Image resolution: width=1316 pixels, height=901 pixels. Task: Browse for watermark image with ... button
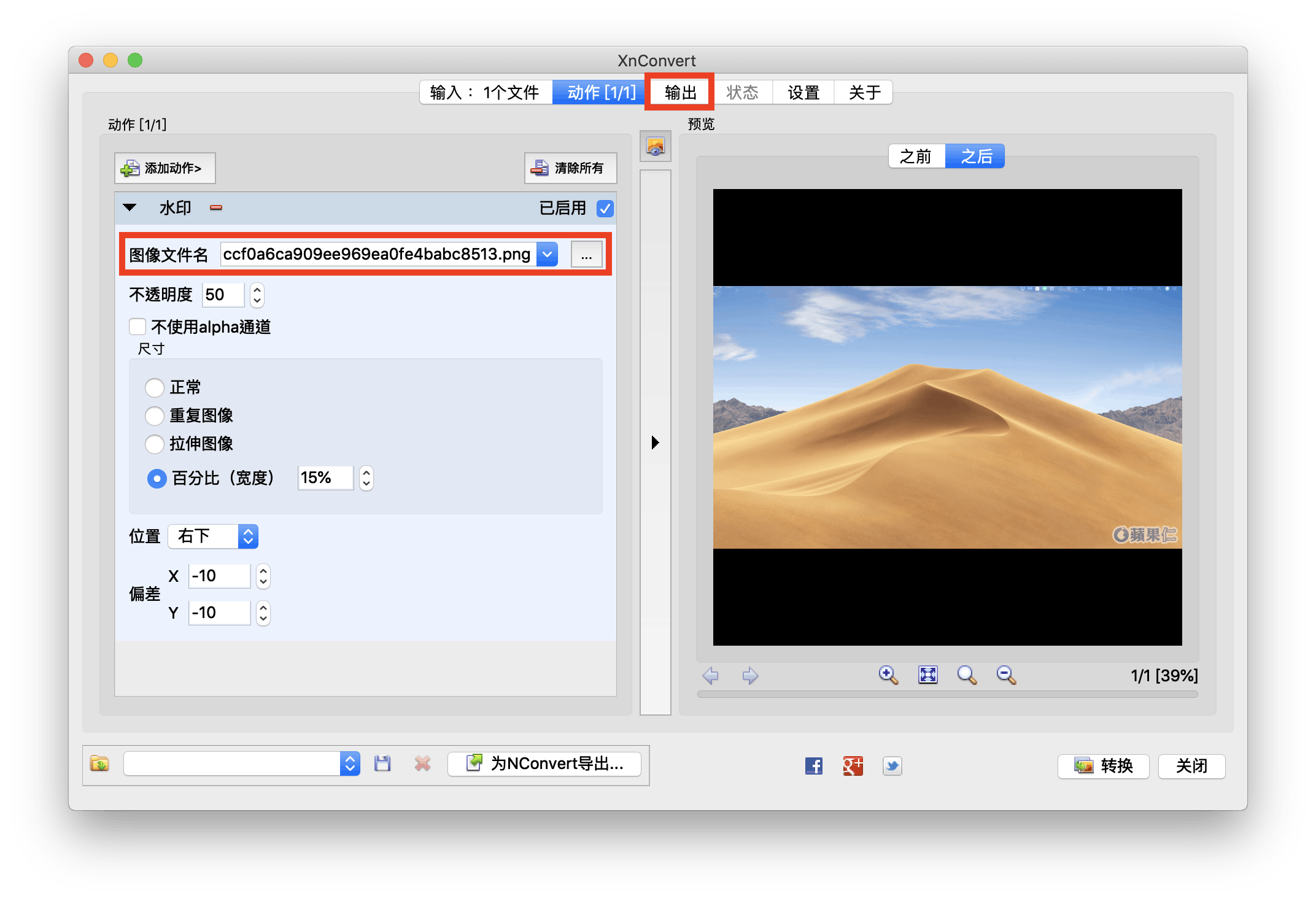click(x=587, y=254)
